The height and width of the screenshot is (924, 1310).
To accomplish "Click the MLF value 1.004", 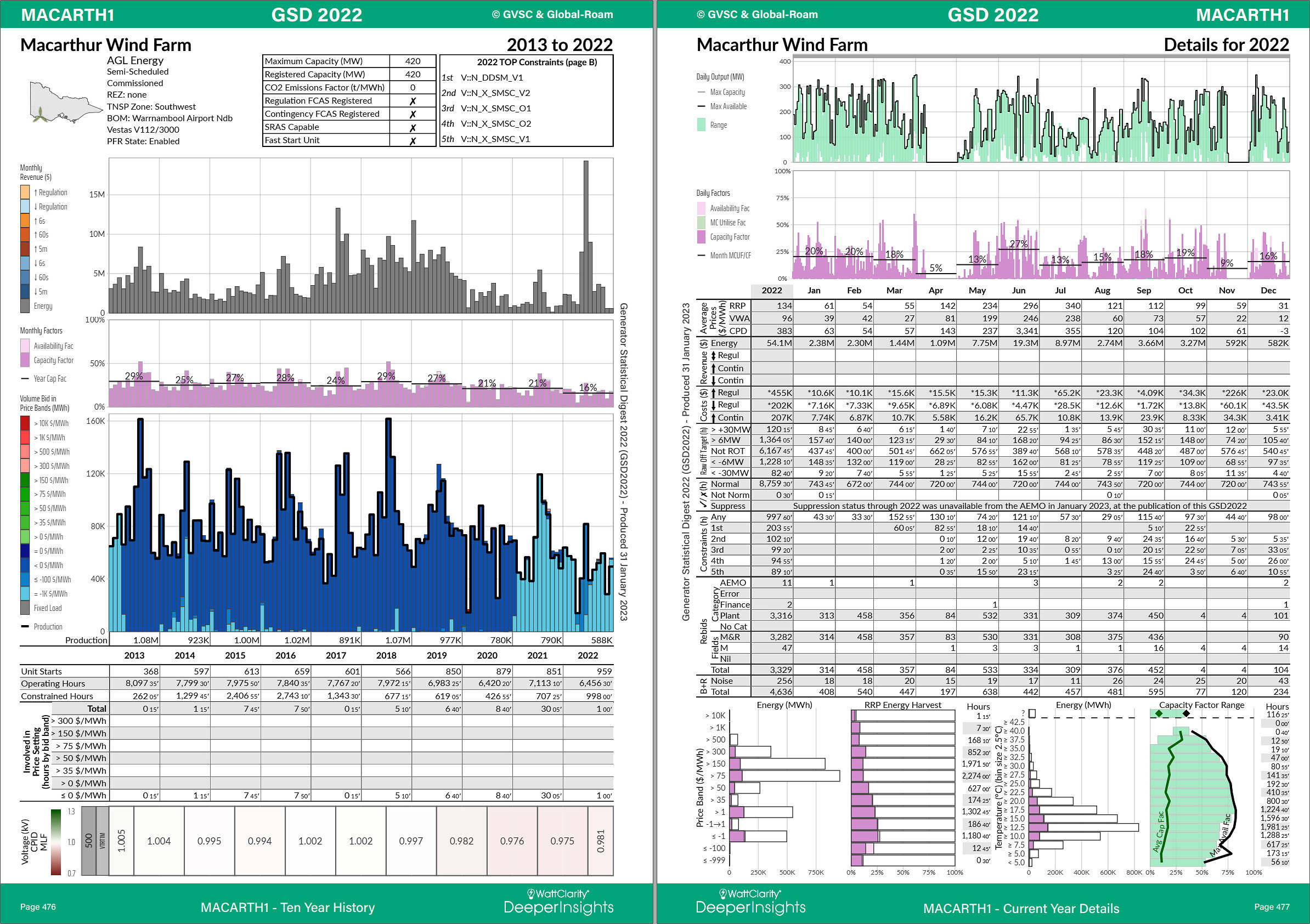I will tap(159, 841).
